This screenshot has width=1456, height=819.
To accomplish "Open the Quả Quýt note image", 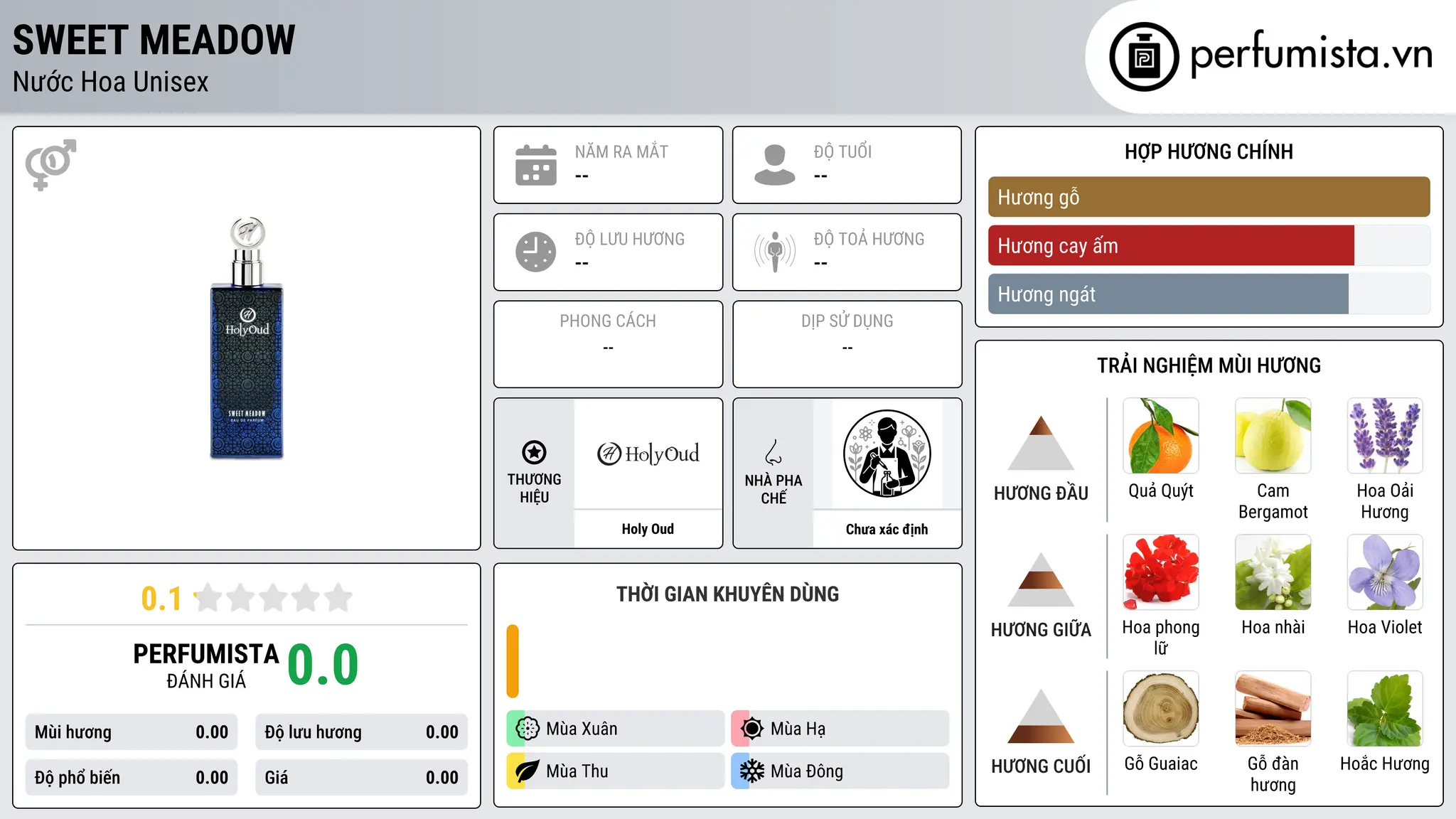I will tap(1161, 436).
